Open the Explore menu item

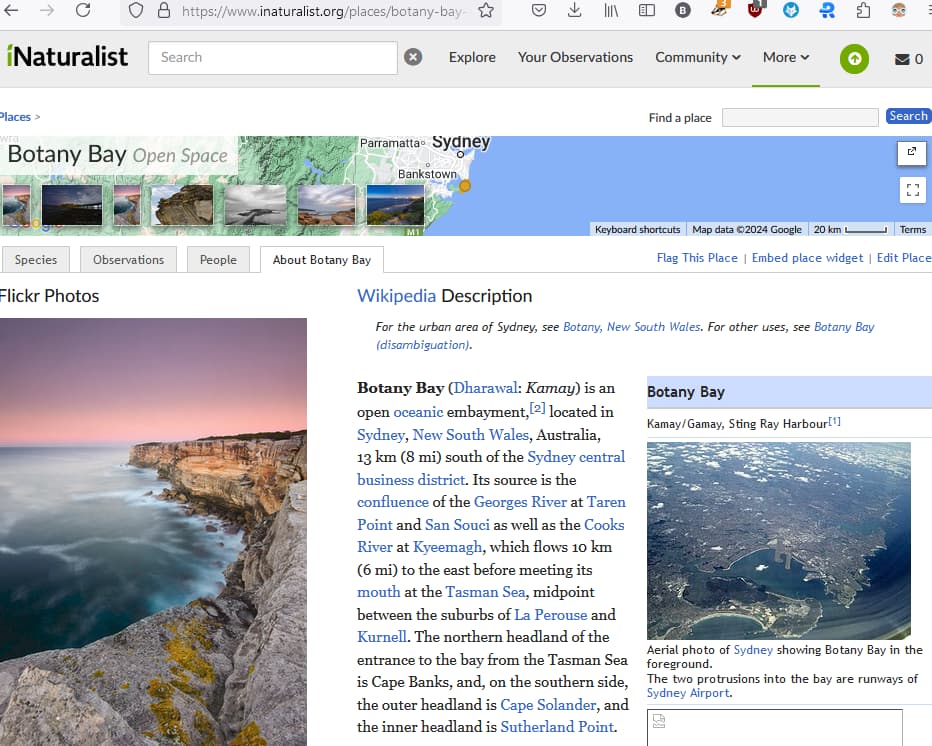(472, 57)
